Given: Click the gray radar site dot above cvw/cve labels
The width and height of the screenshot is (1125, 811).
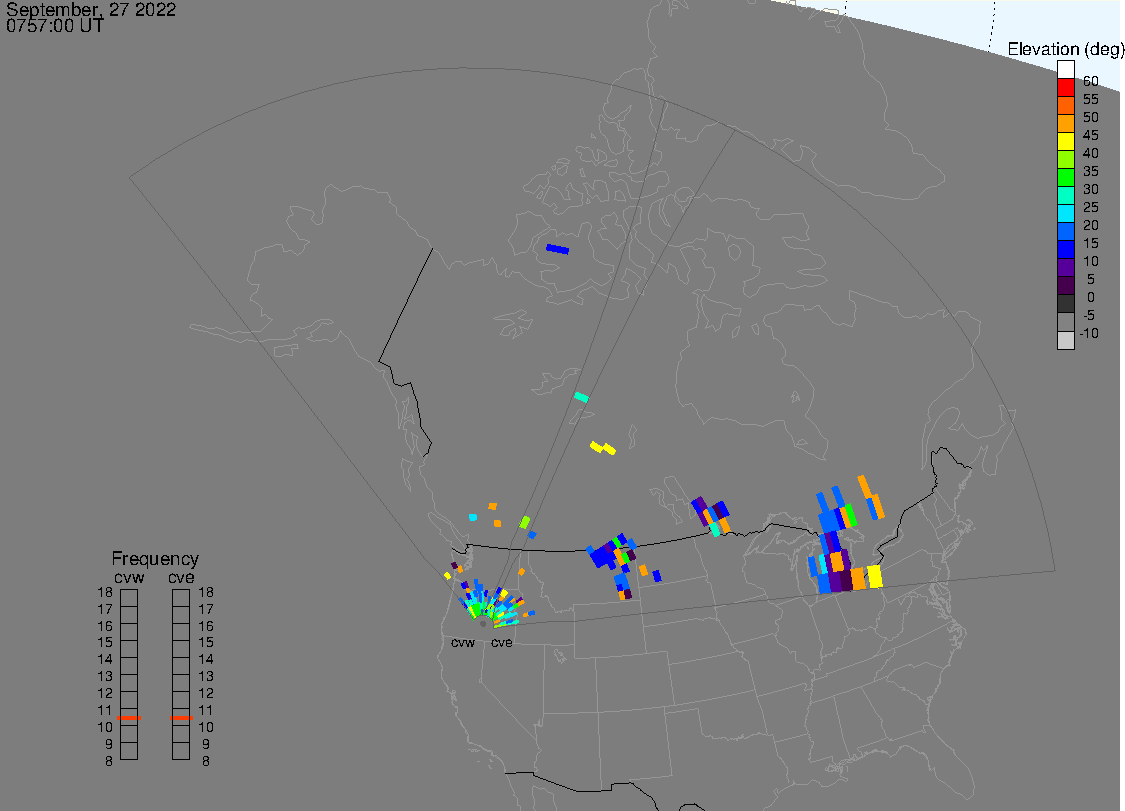Looking at the screenshot, I should (483, 624).
